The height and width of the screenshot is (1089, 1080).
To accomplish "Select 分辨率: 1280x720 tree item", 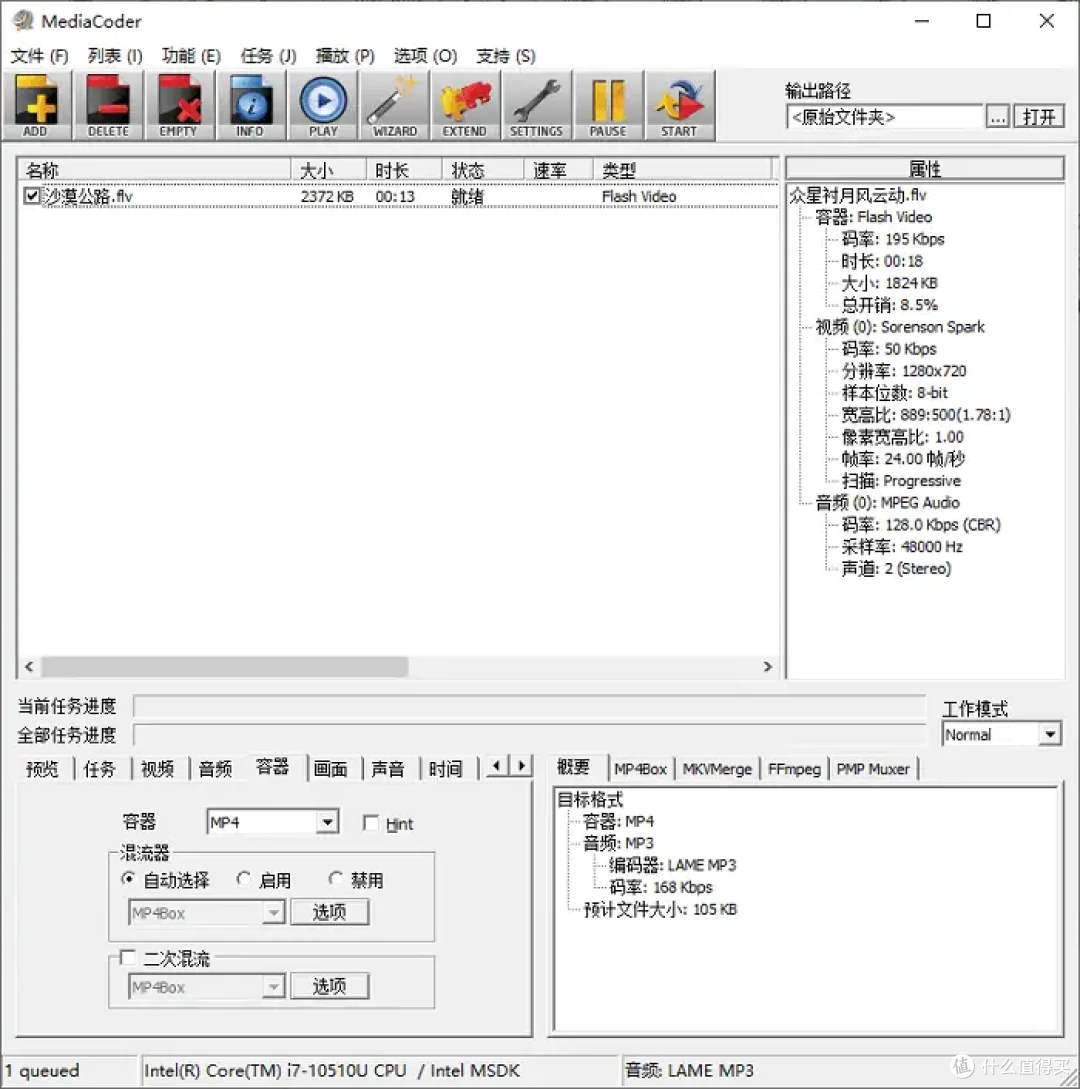I will point(904,371).
